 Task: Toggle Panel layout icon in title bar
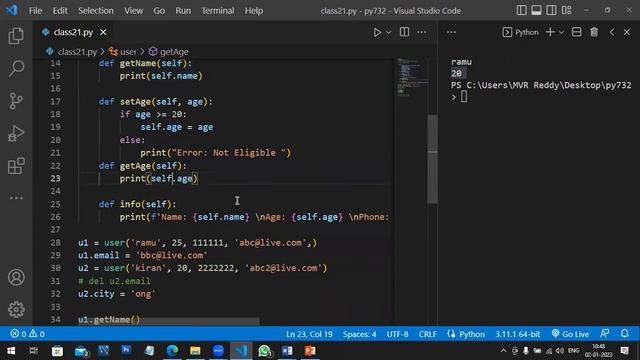click(x=536, y=10)
